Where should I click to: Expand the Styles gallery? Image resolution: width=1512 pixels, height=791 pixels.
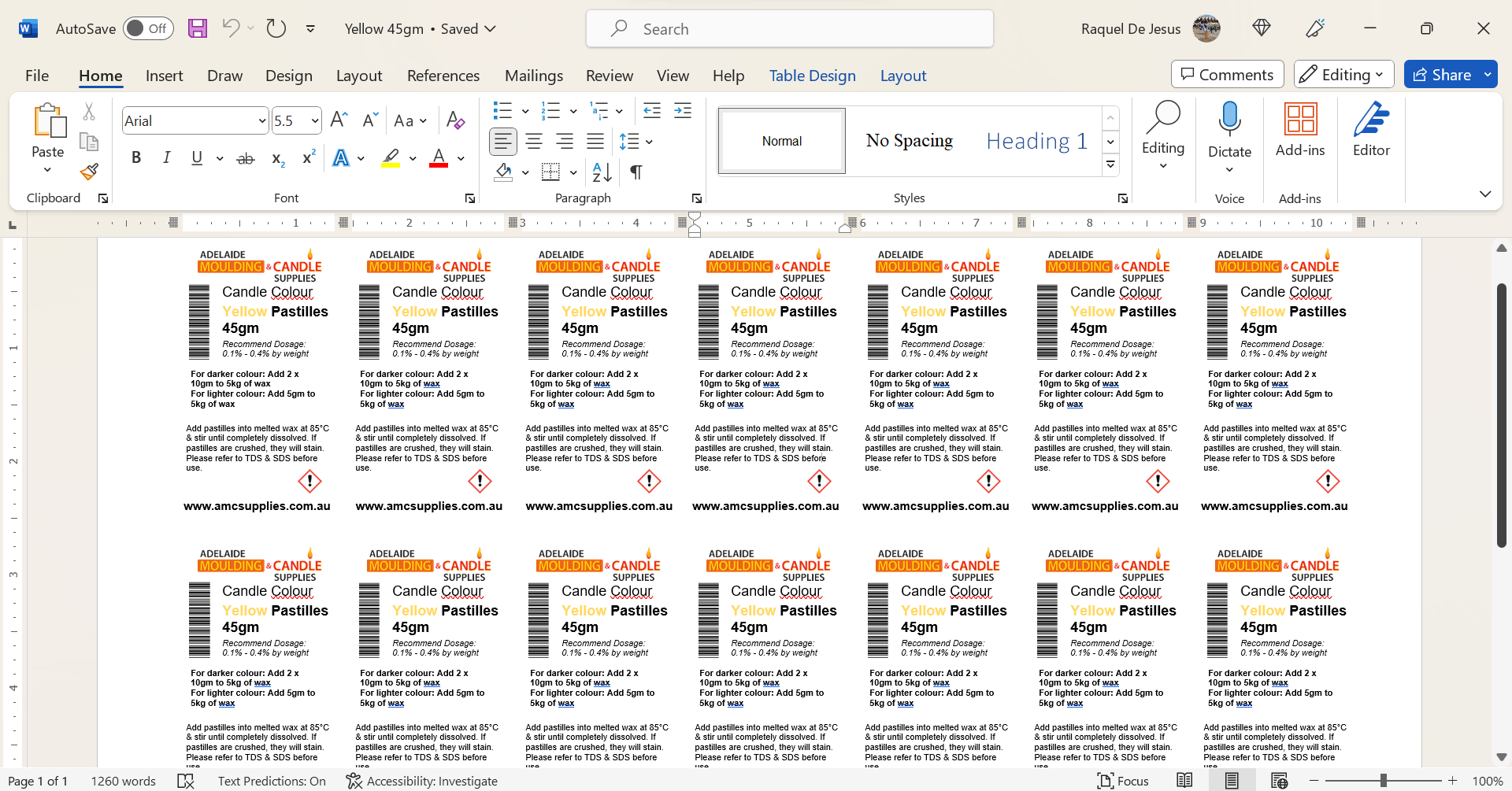1110,164
